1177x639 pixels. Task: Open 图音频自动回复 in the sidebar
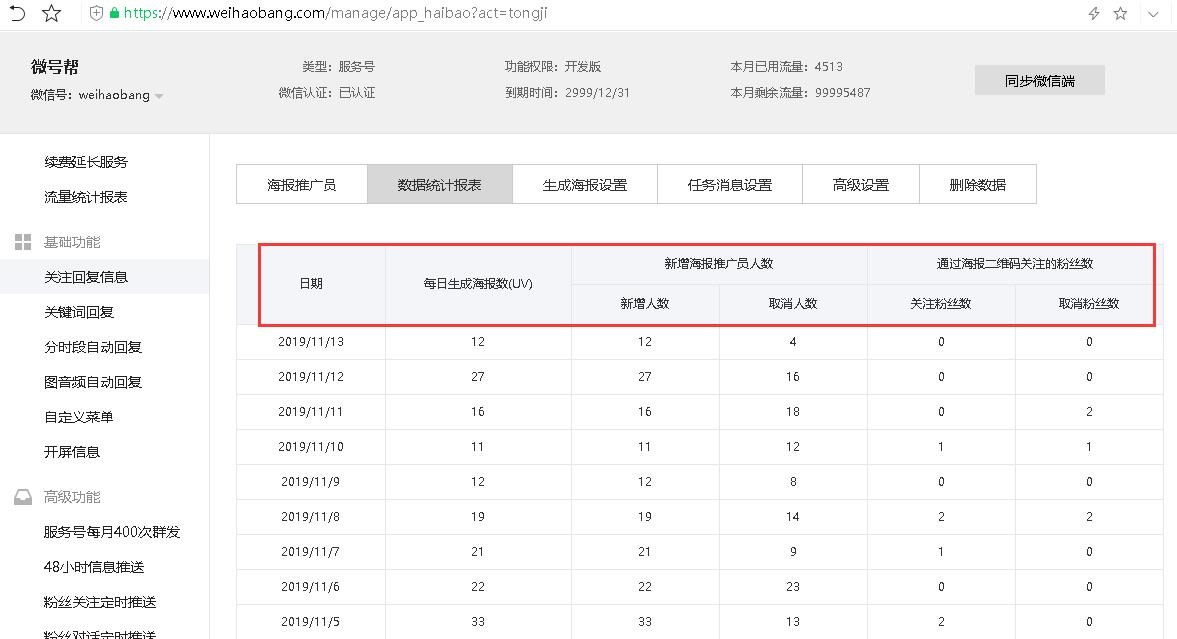coord(93,382)
